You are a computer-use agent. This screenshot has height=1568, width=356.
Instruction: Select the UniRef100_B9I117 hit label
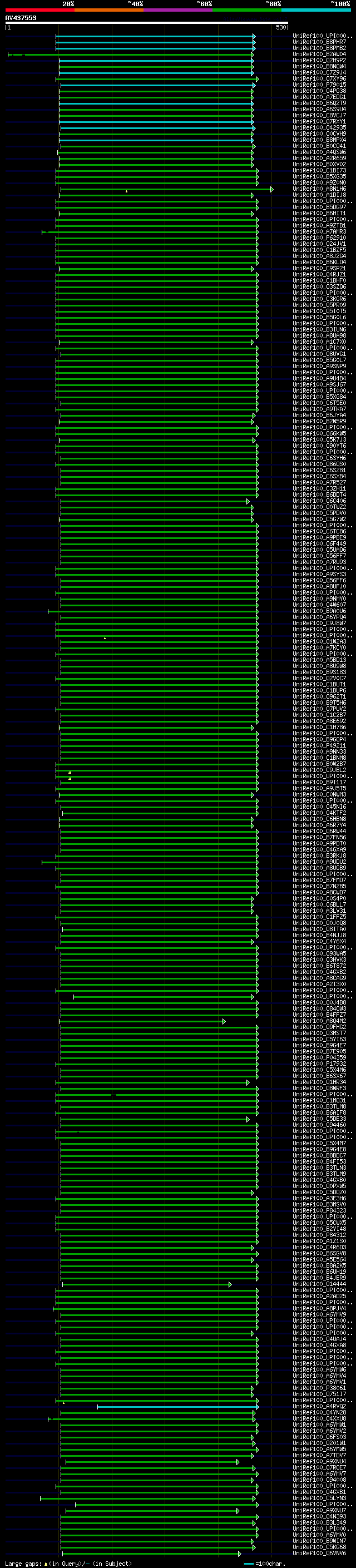pyautogui.click(x=319, y=782)
